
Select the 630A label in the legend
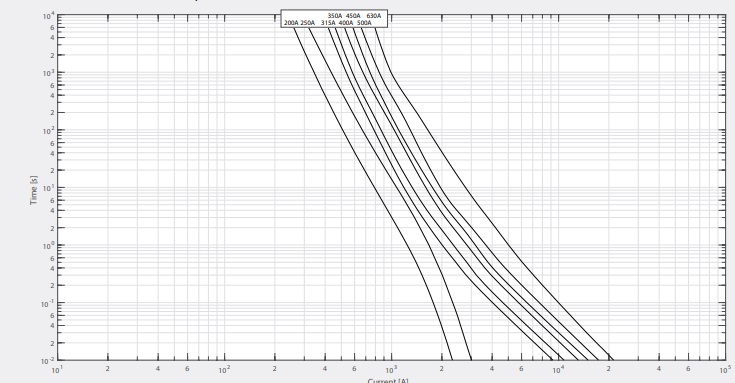click(x=374, y=16)
